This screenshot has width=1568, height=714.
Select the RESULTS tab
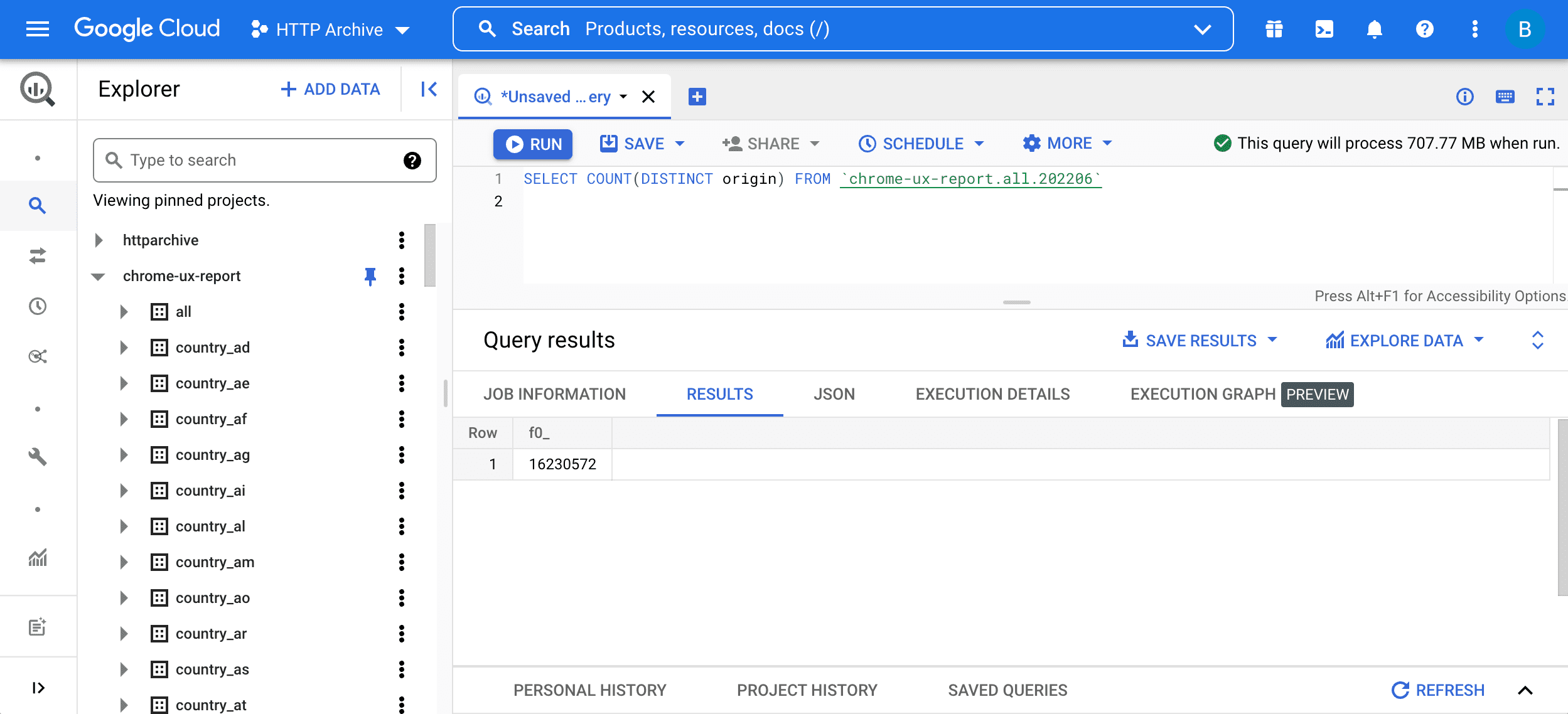point(720,393)
